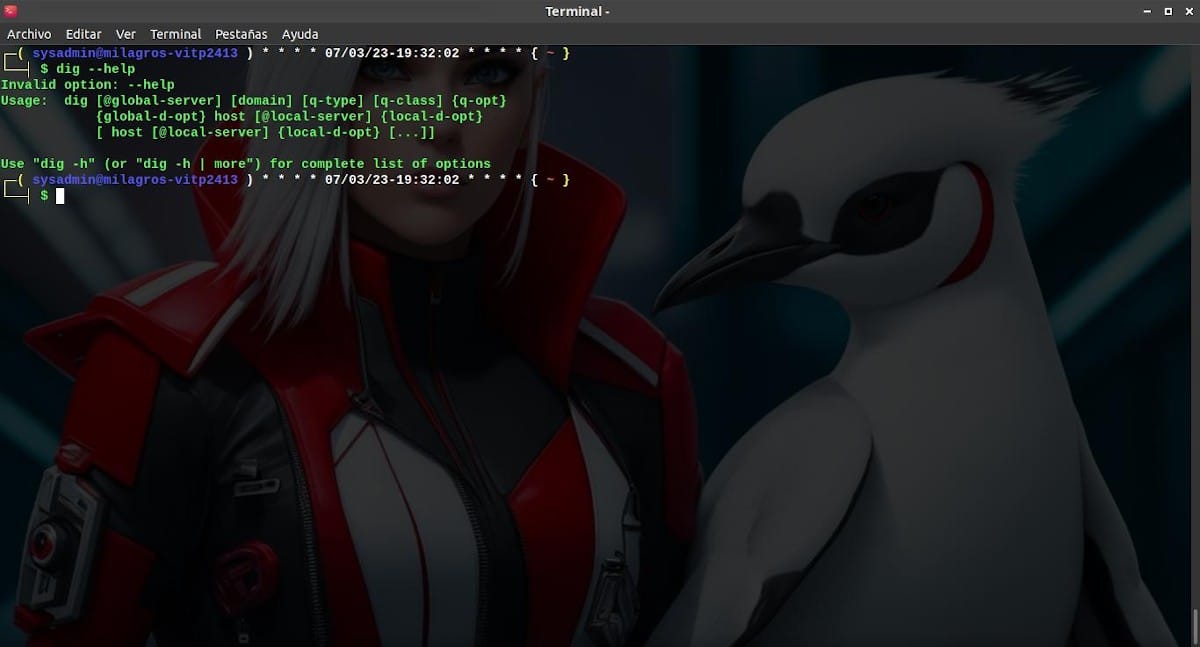The image size is (1200, 647).
Task: Open the Ayuda menu
Action: (x=300, y=34)
